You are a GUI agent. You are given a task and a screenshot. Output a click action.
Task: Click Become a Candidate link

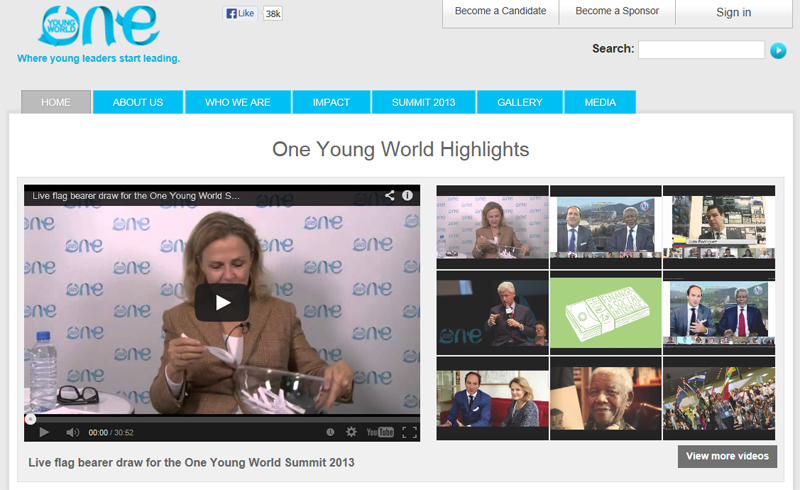501,11
